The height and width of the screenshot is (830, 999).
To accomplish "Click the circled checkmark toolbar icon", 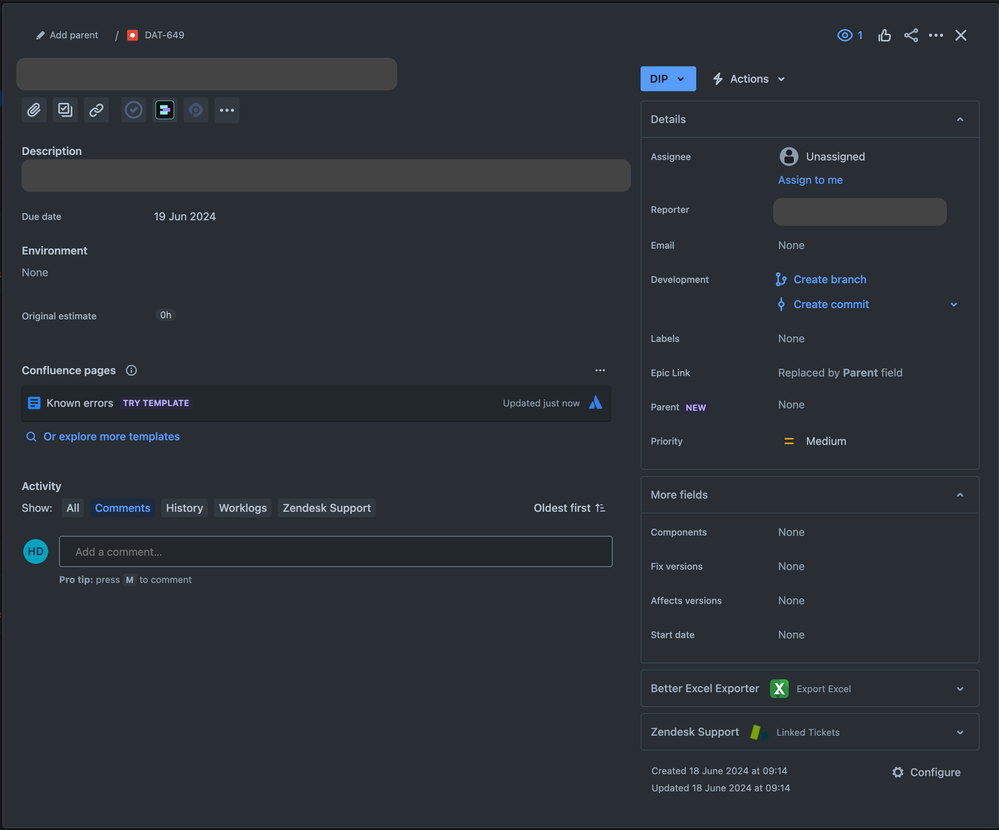I will 133,110.
